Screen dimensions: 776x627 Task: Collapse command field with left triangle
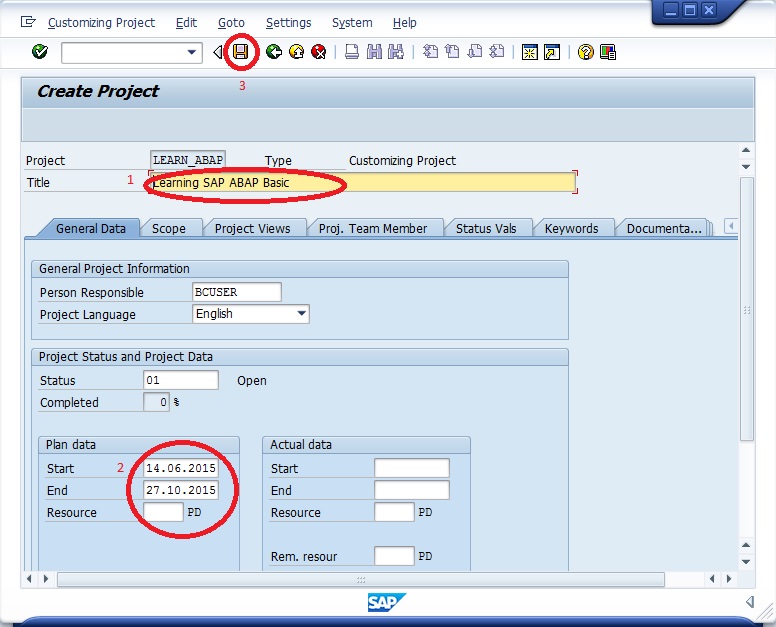point(218,52)
